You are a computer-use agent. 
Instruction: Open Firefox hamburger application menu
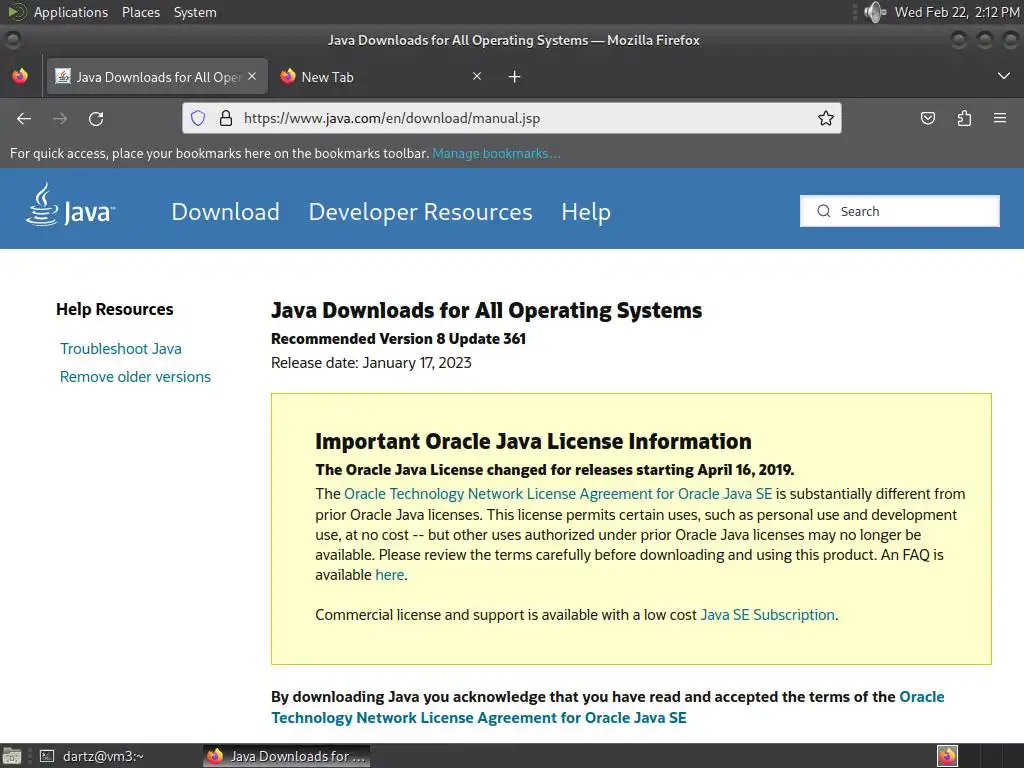(1000, 118)
